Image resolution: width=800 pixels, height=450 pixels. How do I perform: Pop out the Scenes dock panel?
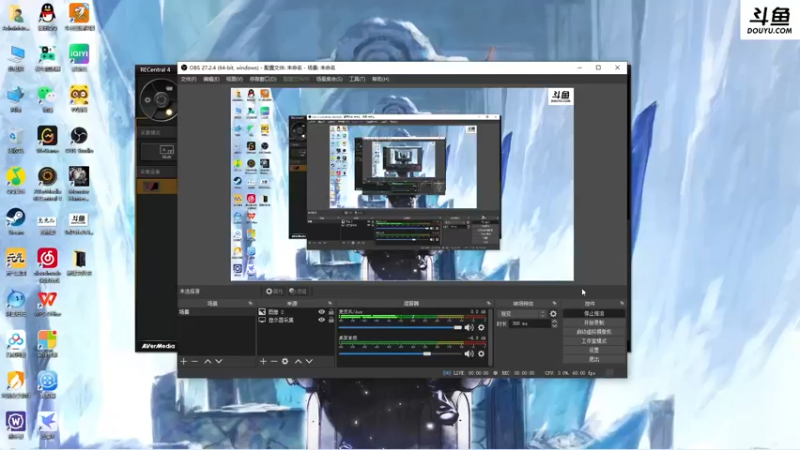click(x=250, y=304)
